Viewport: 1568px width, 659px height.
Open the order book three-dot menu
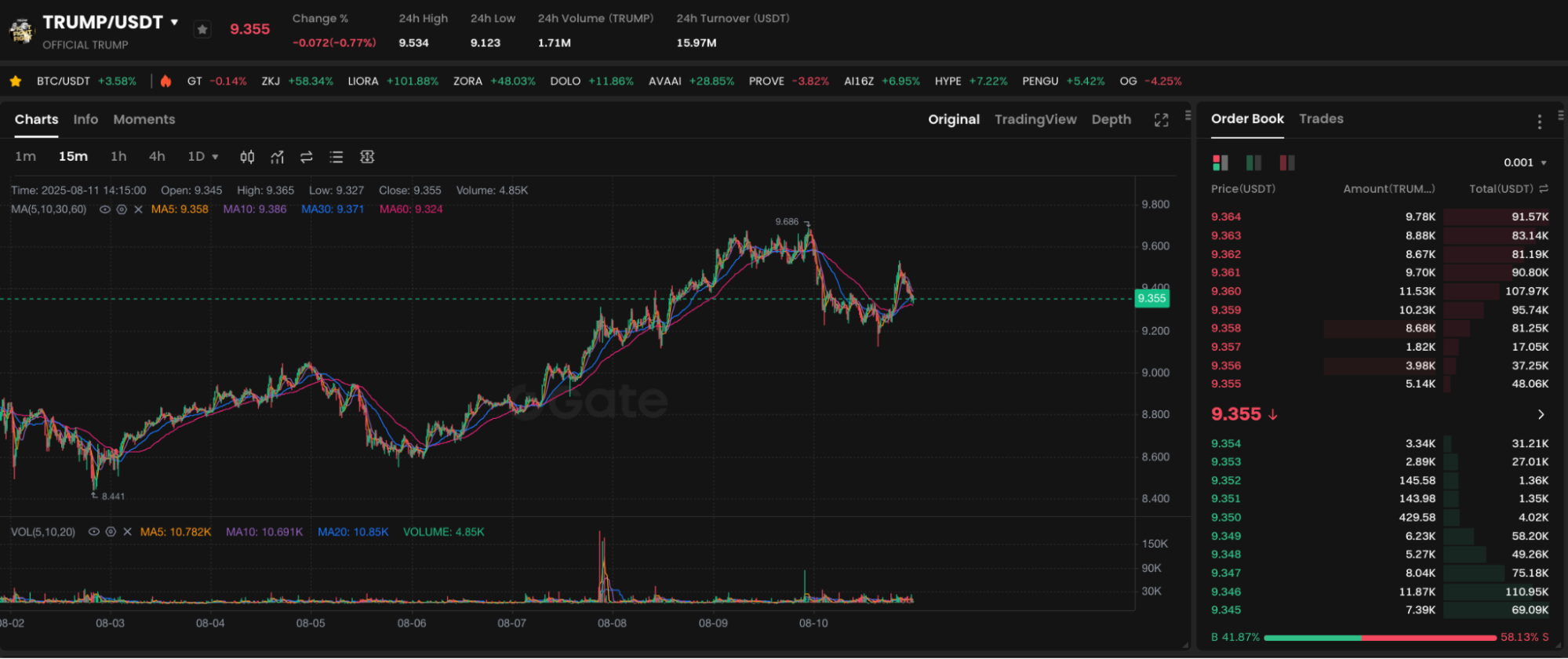[1539, 122]
